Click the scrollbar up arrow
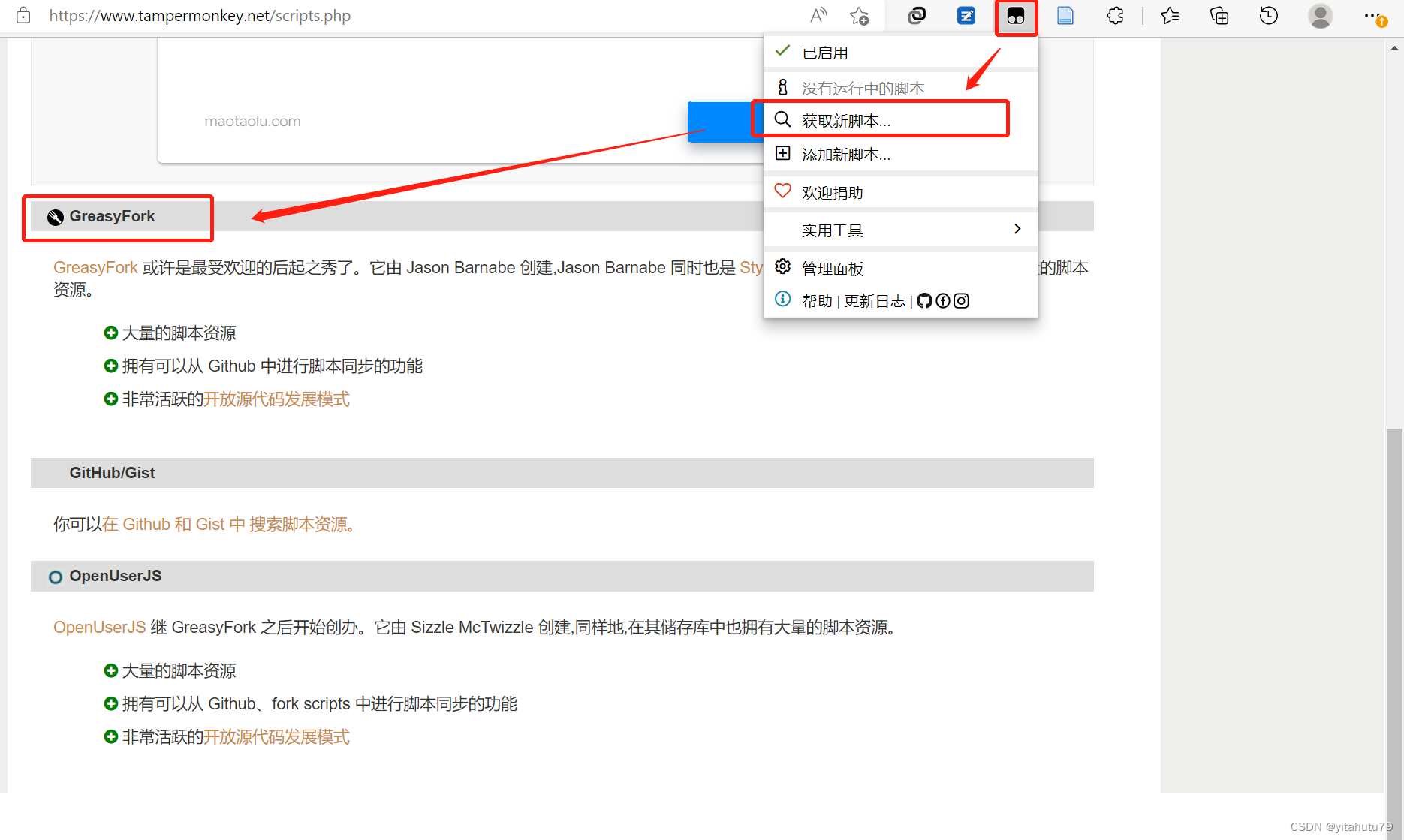Viewport: 1404px width, 840px height. click(1394, 48)
